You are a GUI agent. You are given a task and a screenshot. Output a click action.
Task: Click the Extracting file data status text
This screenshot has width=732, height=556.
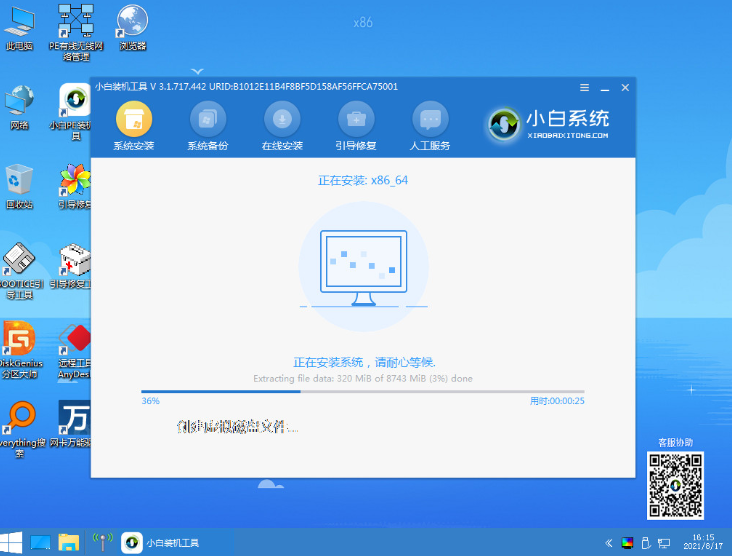click(363, 379)
